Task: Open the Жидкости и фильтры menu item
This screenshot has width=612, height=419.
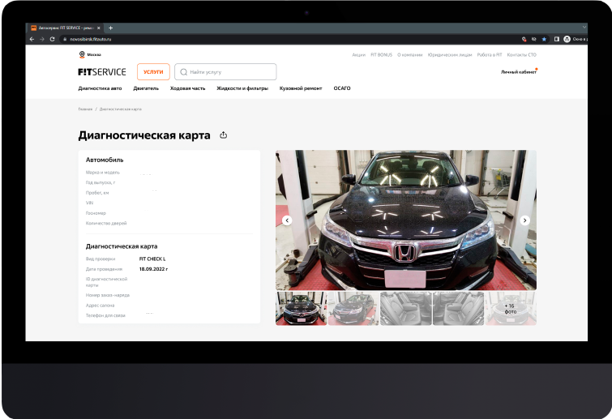Action: 242,88
